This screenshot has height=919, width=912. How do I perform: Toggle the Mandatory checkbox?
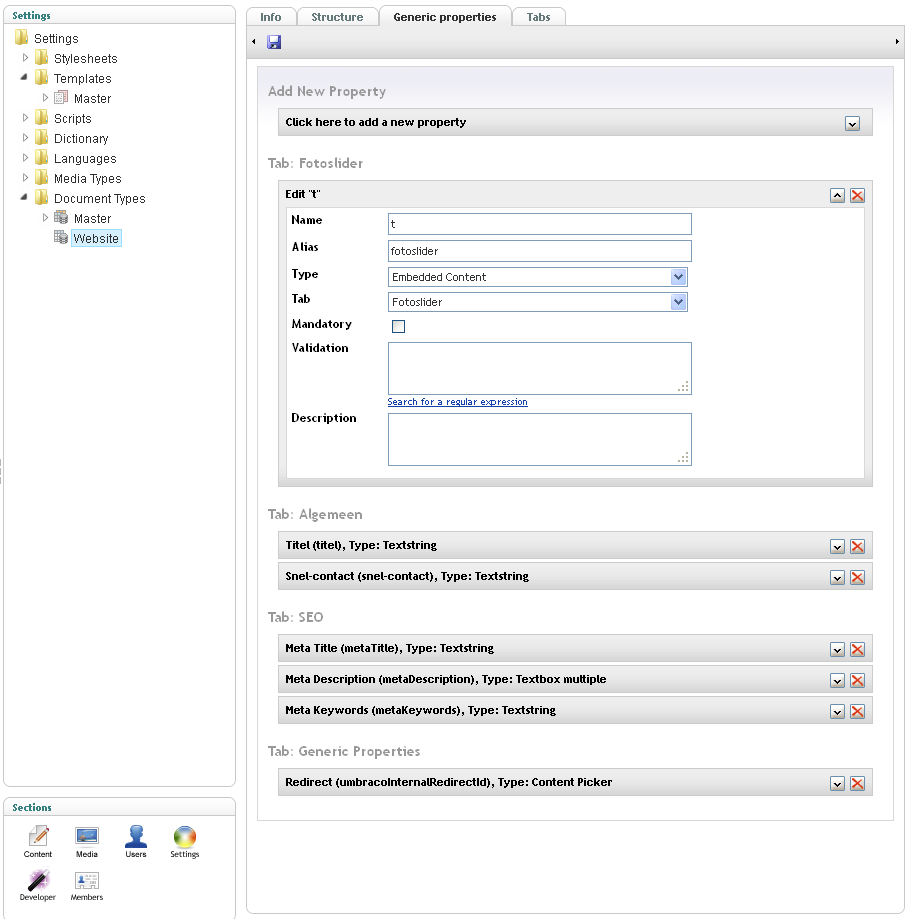click(x=399, y=326)
